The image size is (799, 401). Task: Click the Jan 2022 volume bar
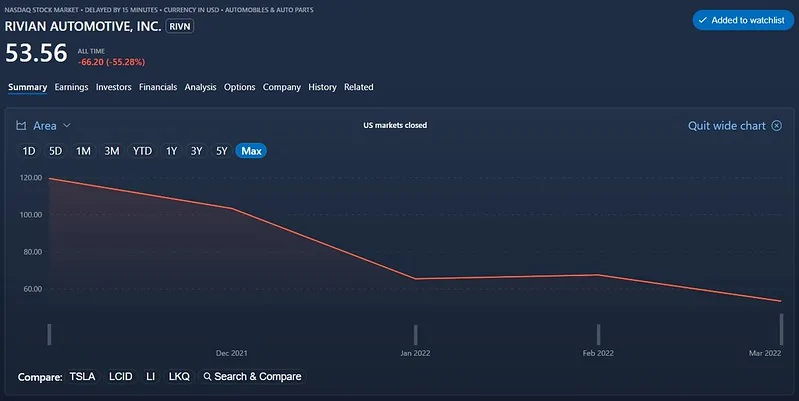[x=415, y=335]
